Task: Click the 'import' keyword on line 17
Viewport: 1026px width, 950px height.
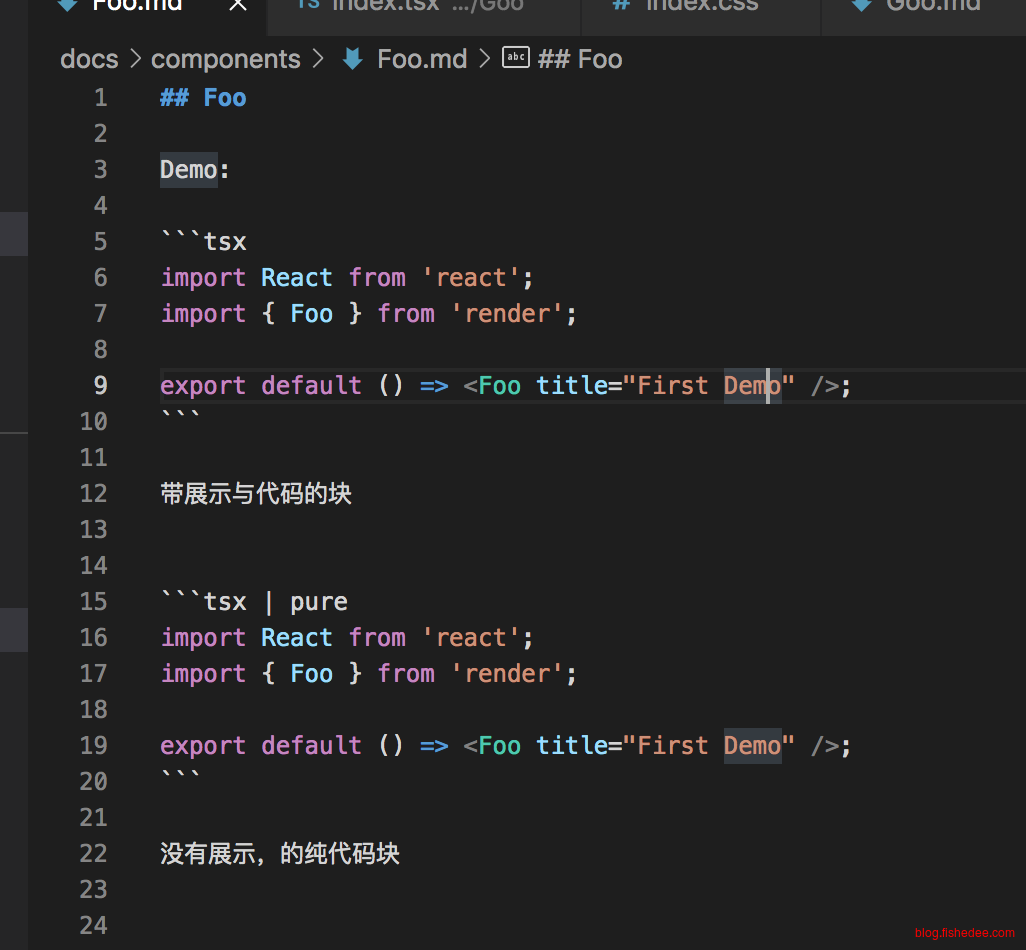Action: click(203, 674)
